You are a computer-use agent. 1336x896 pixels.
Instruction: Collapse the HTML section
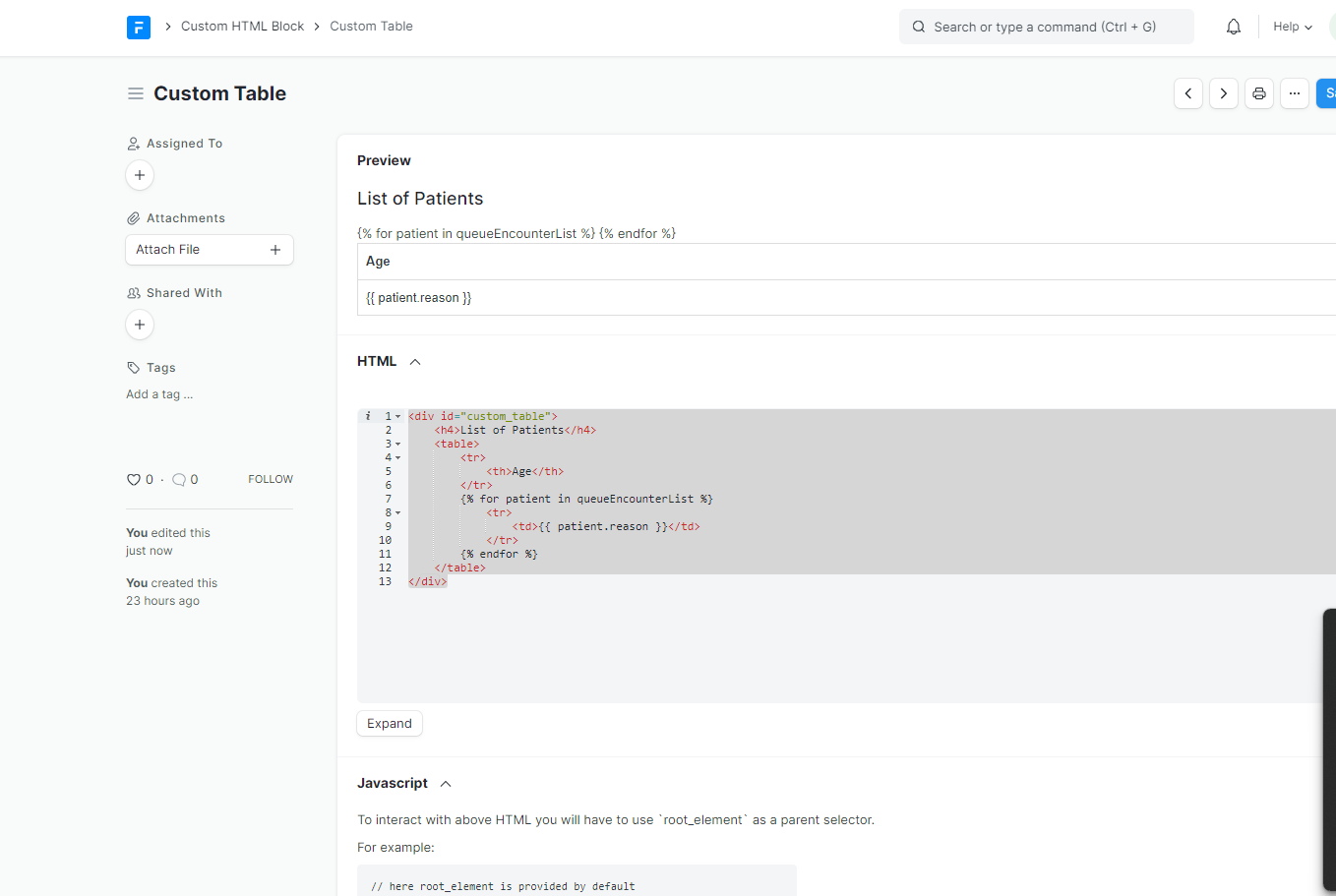415,362
